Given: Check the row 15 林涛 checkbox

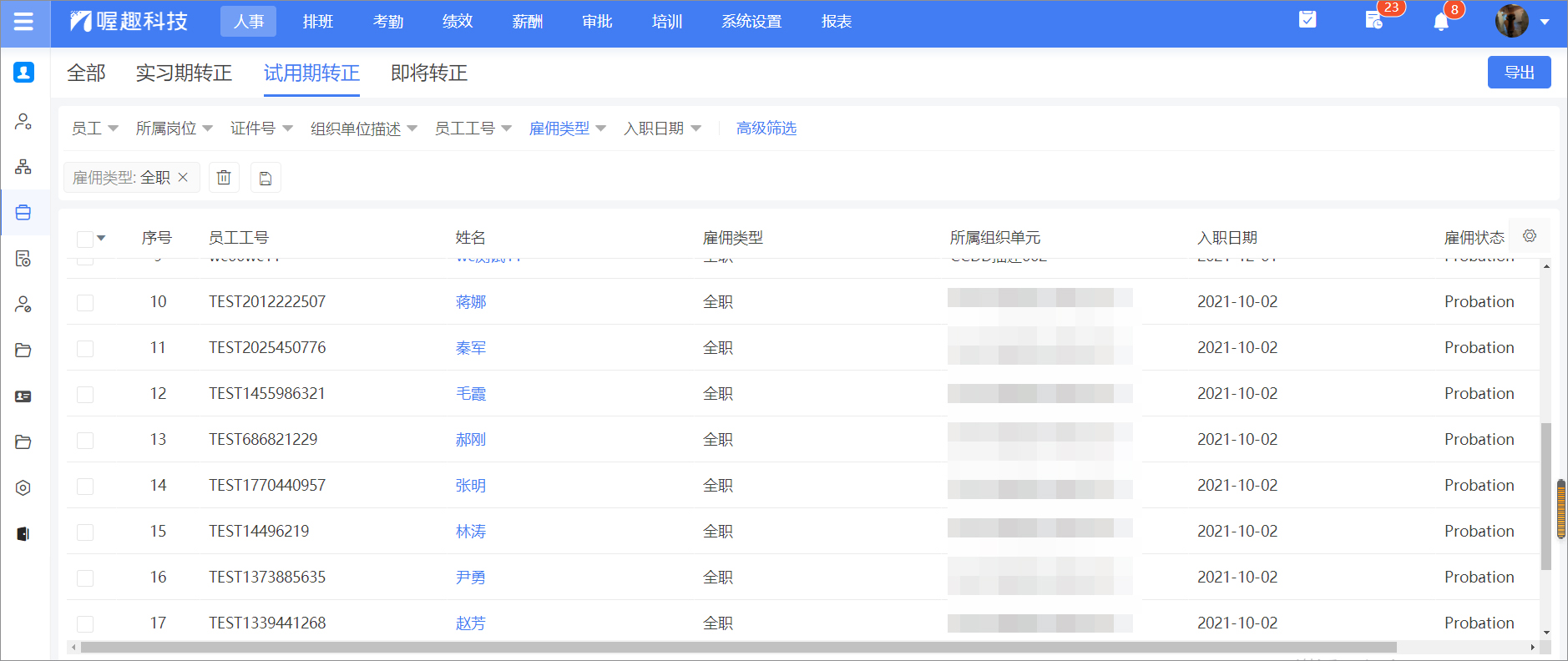Looking at the screenshot, I should [x=85, y=532].
